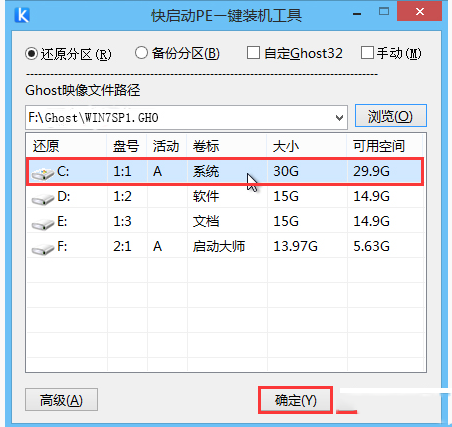Click the K application logo icon
Viewport: 452px width, 427px height.
tap(22, 15)
